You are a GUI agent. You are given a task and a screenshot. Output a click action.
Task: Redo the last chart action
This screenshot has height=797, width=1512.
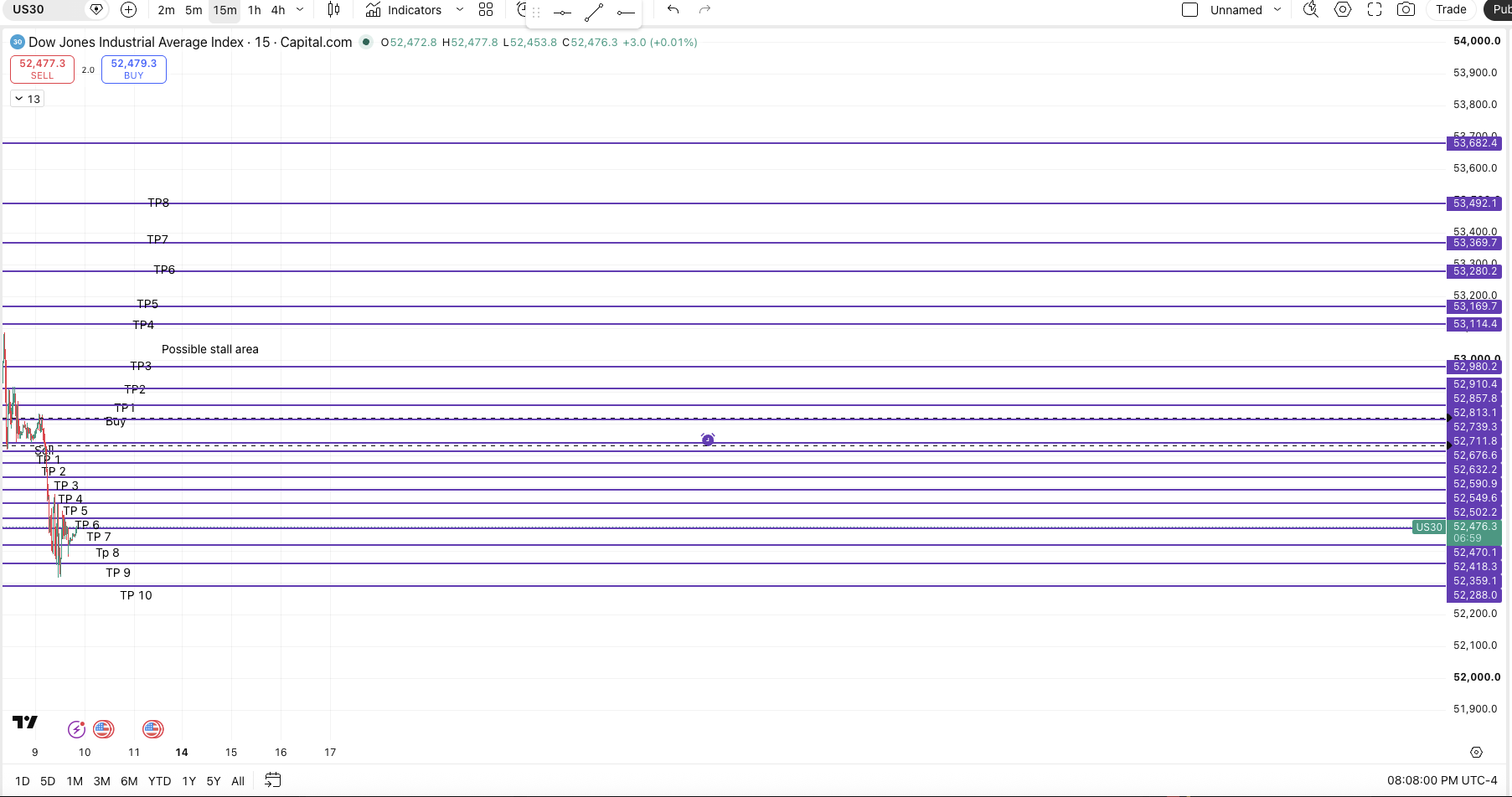point(705,9)
